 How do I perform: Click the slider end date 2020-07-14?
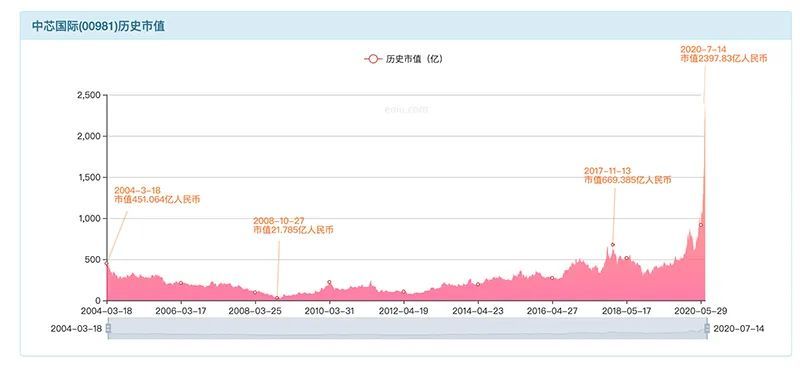click(x=739, y=329)
